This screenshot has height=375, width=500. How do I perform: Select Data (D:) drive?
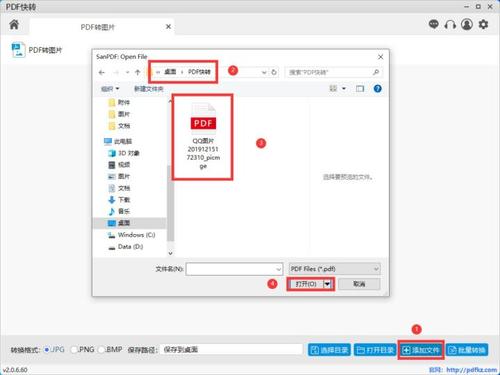pos(126,247)
